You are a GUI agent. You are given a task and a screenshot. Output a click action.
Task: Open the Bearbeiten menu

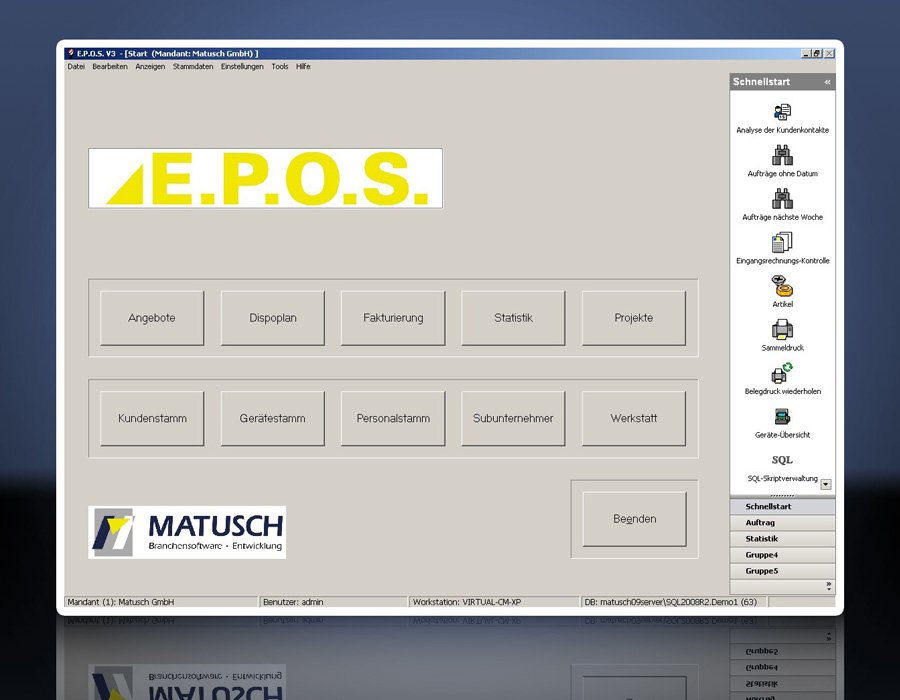(110, 67)
